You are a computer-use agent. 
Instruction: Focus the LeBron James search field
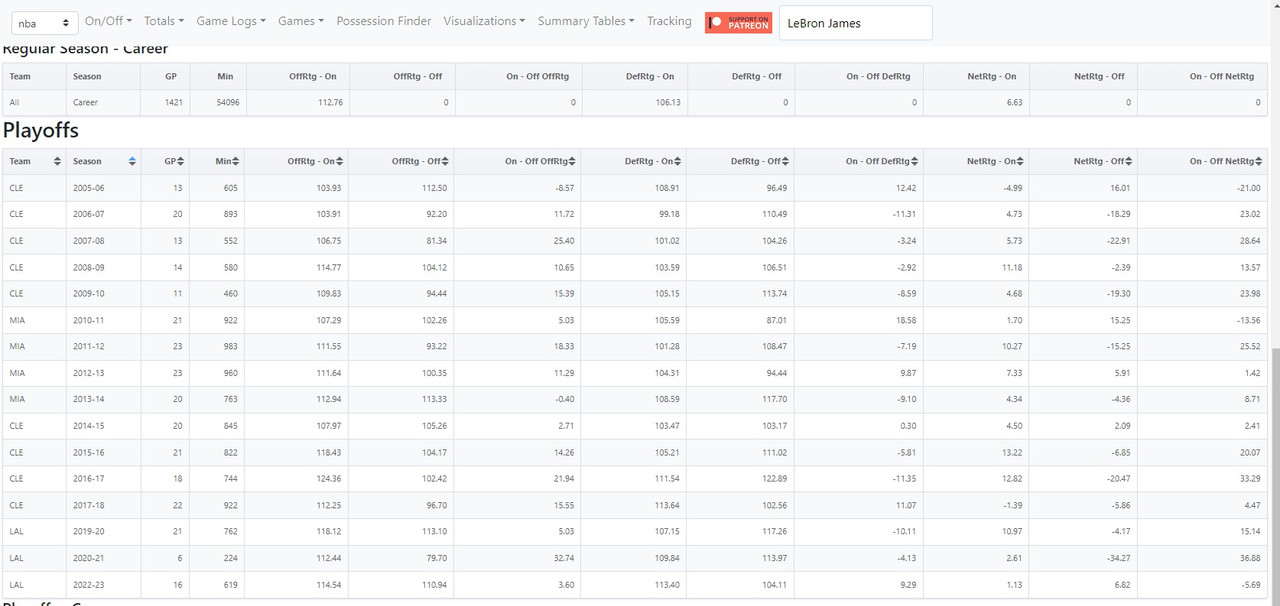(x=855, y=23)
